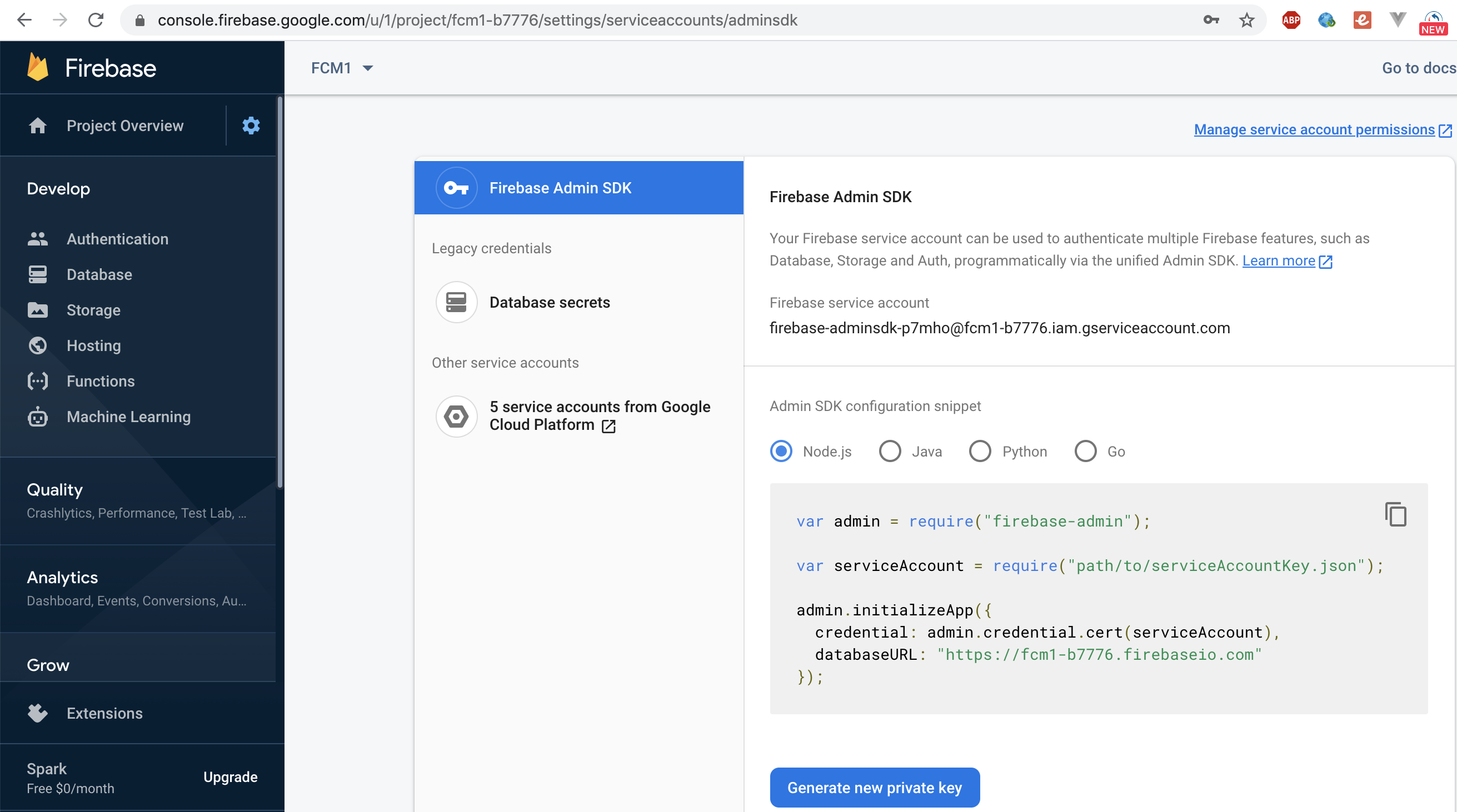
Task: Click the Extensions icon in the sidebar
Action: coord(38,713)
